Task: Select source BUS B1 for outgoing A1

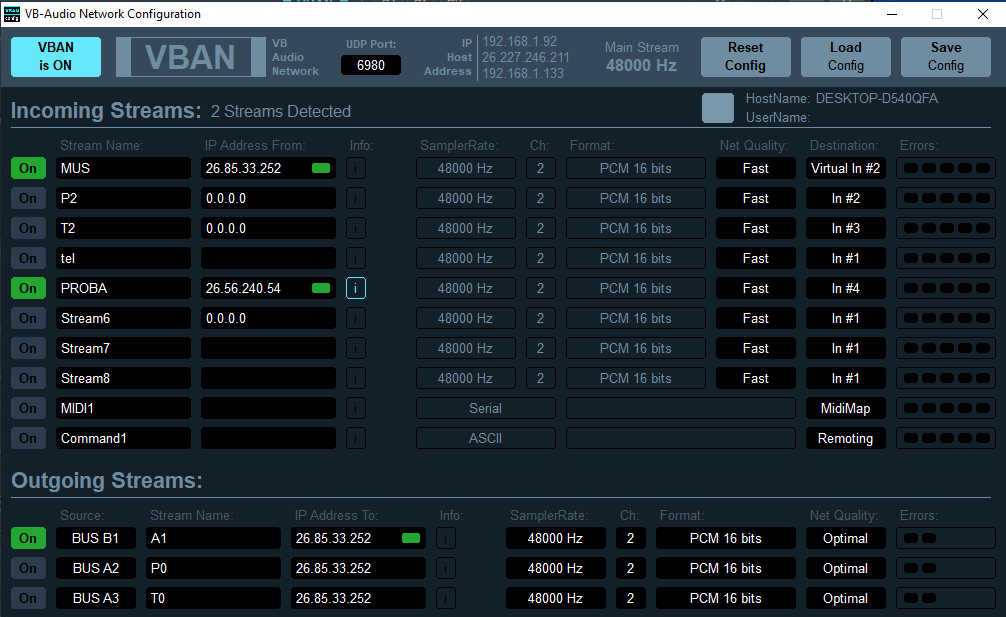Action: (96, 538)
